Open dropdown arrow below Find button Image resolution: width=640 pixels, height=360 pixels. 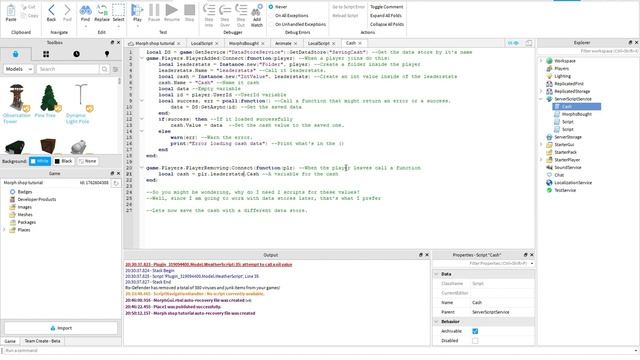[x=85, y=26]
